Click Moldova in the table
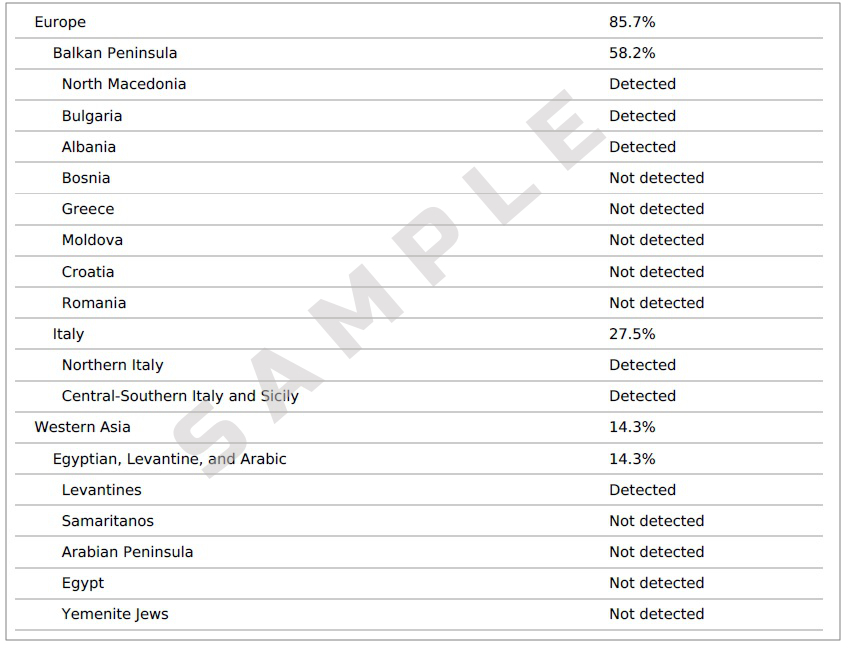 (x=92, y=240)
